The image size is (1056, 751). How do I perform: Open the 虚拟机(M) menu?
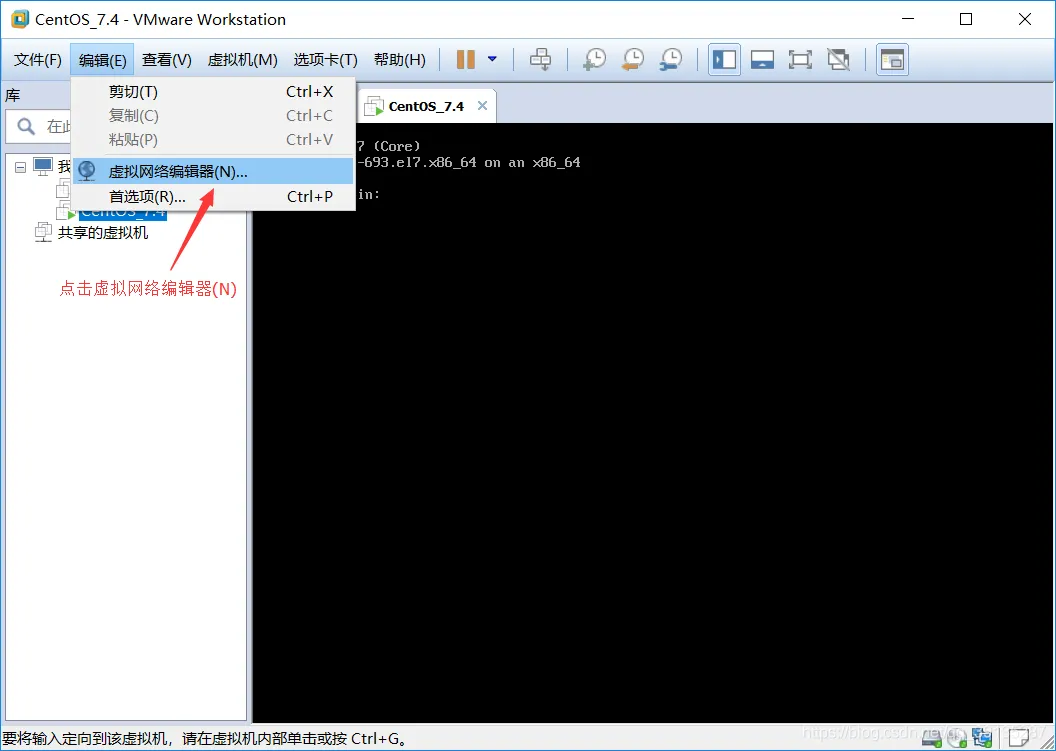click(241, 59)
